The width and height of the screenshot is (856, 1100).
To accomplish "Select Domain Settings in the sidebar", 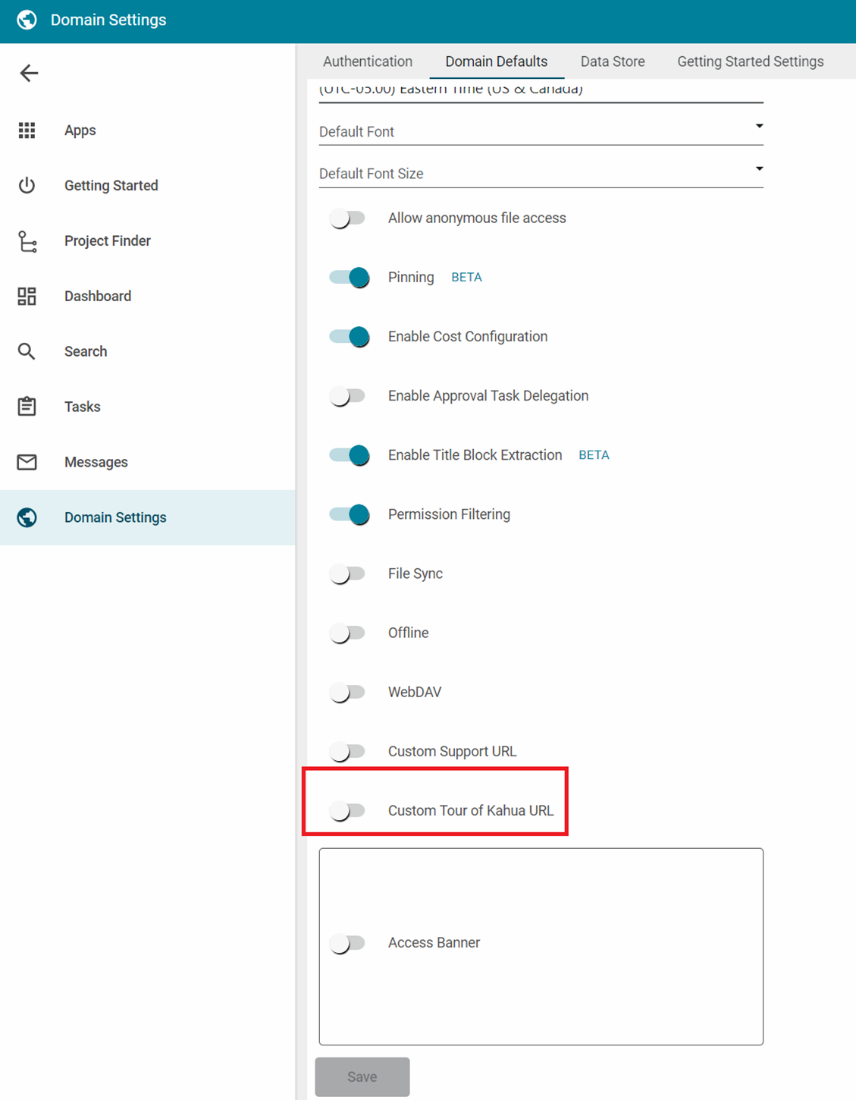I will pyautogui.click(x=115, y=517).
